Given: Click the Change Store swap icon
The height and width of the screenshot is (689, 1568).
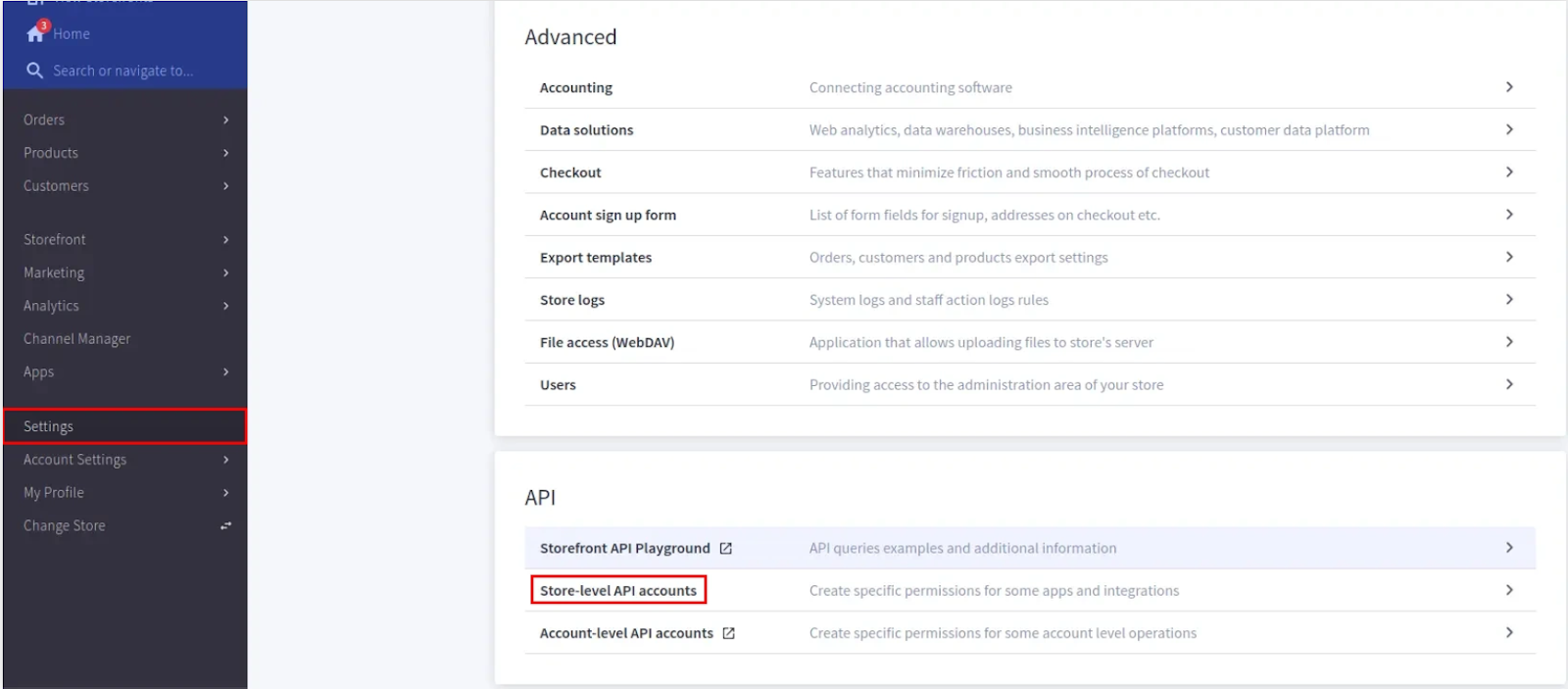Looking at the screenshot, I should (225, 526).
